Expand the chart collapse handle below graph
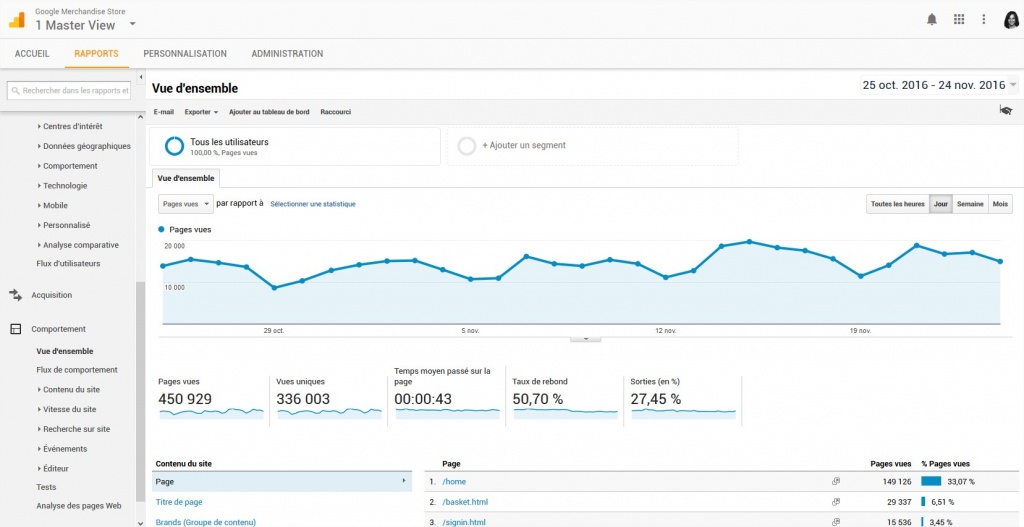 [586, 338]
